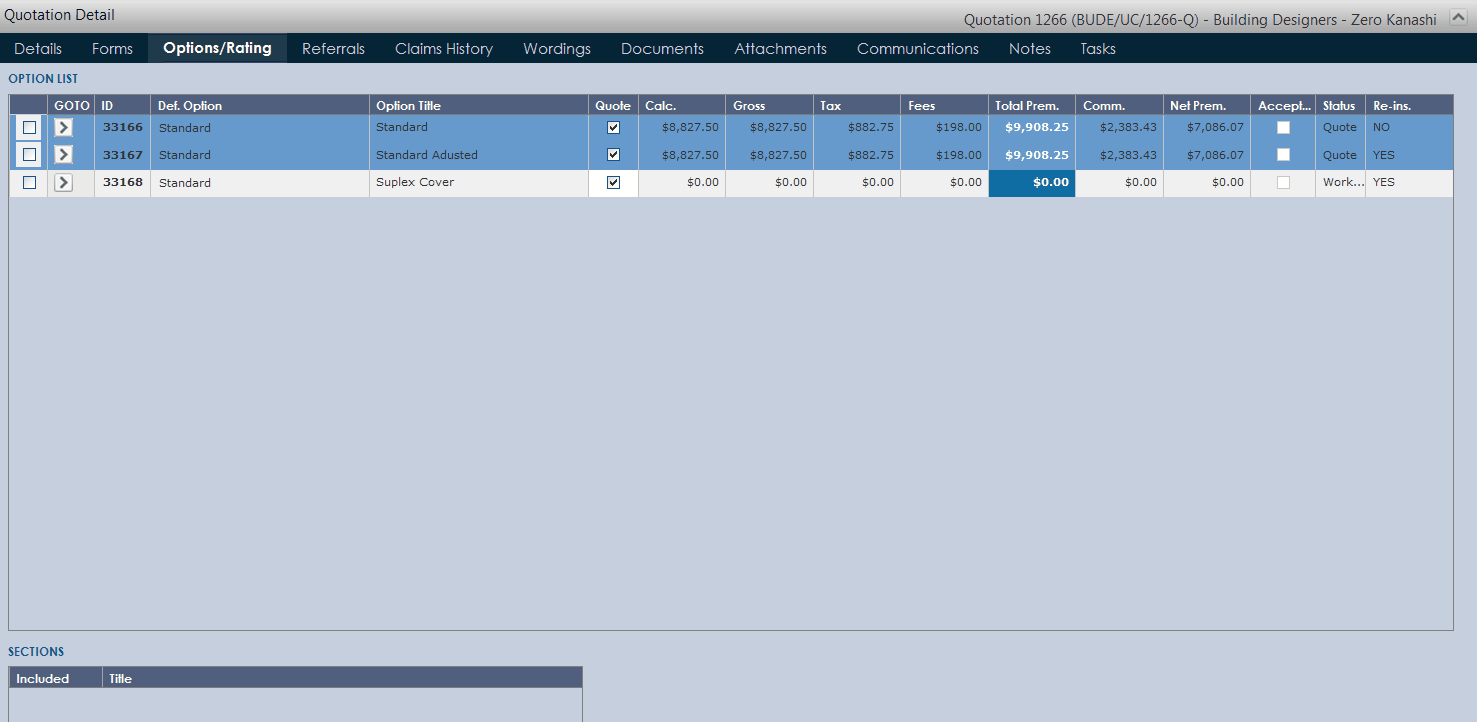1477x722 pixels.
Task: Sort by the Option Title column header
Action: 479,105
